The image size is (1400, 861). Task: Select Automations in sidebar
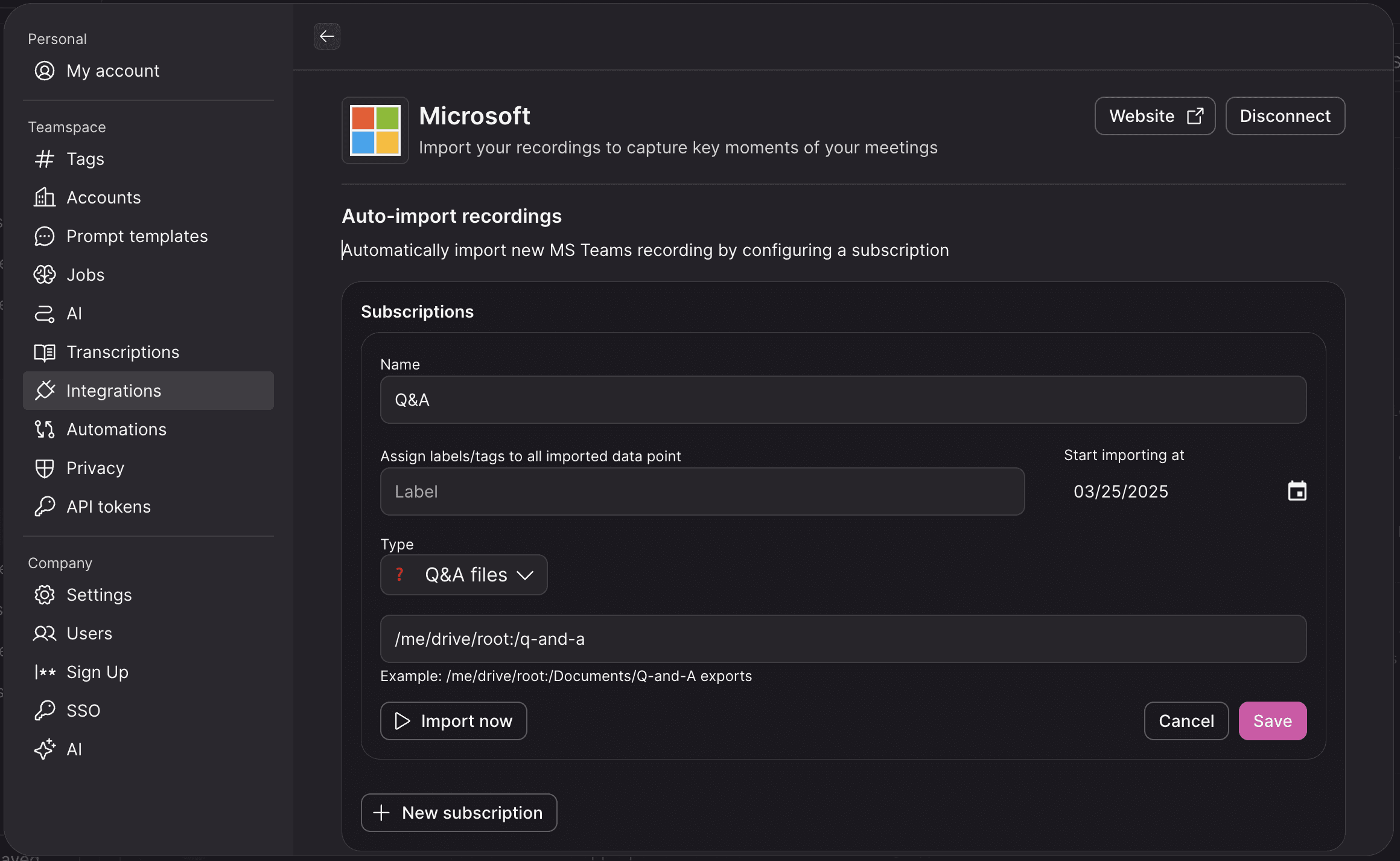pyautogui.click(x=148, y=429)
